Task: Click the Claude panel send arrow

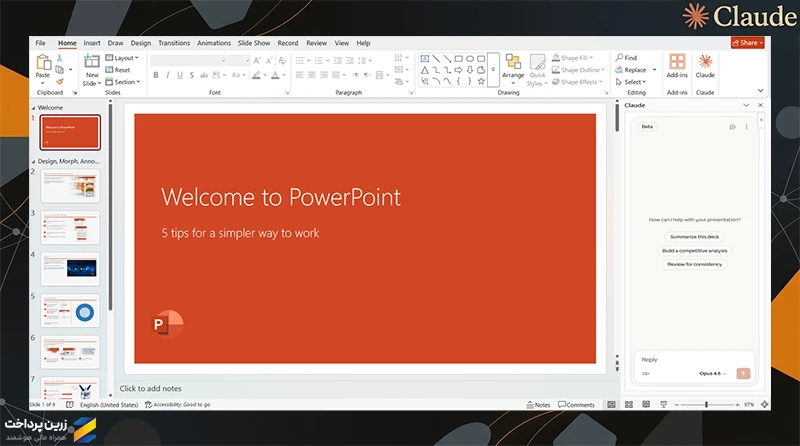Action: point(743,374)
